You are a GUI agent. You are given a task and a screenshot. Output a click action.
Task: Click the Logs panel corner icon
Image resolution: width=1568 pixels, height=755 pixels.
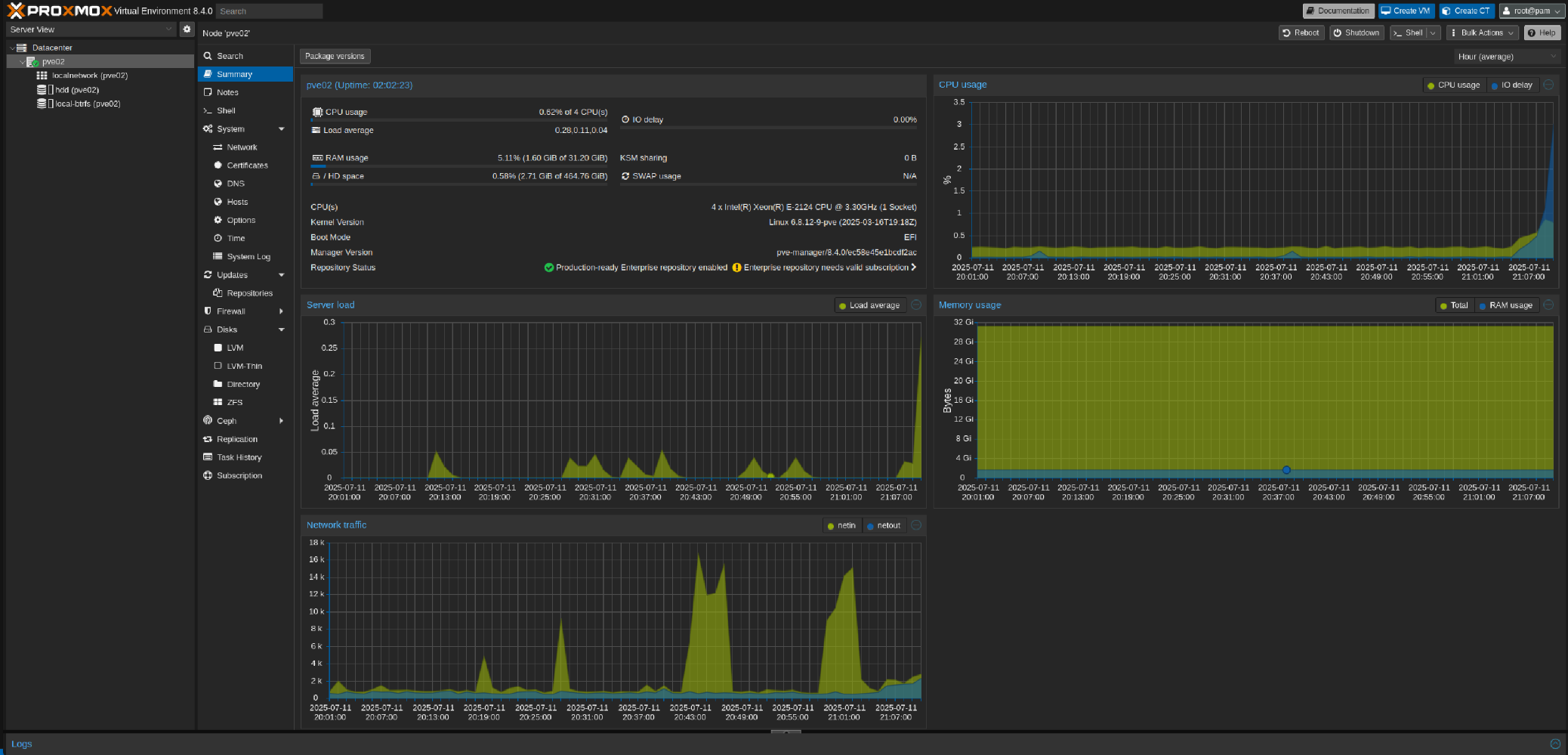pos(1555,744)
